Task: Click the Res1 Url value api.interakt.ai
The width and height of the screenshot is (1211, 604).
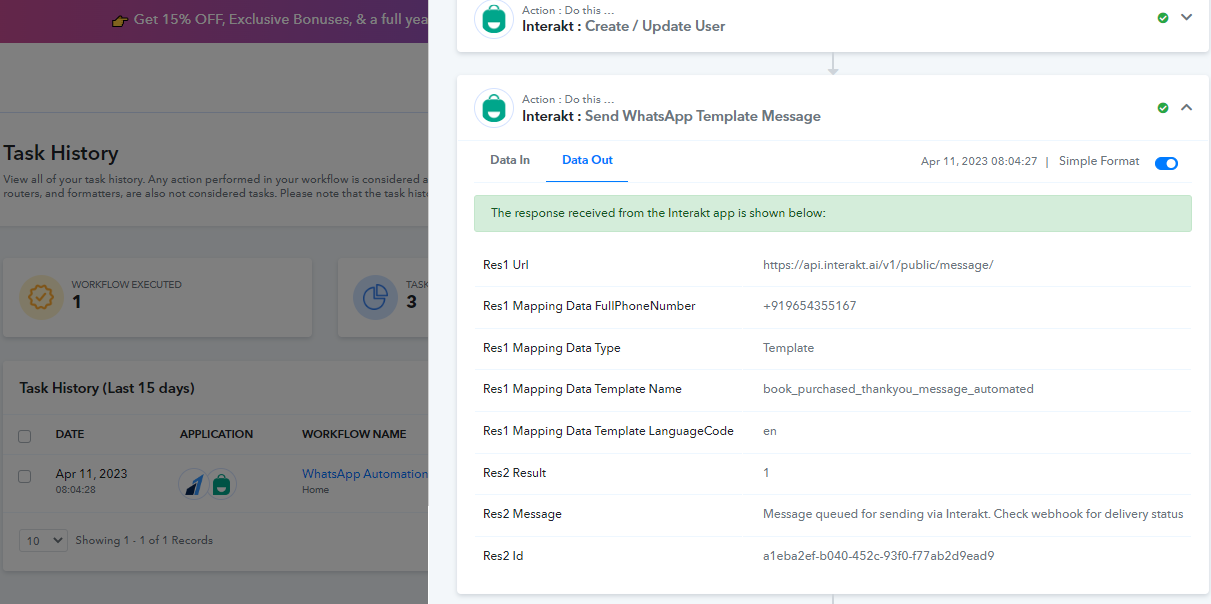Action: tap(878, 265)
